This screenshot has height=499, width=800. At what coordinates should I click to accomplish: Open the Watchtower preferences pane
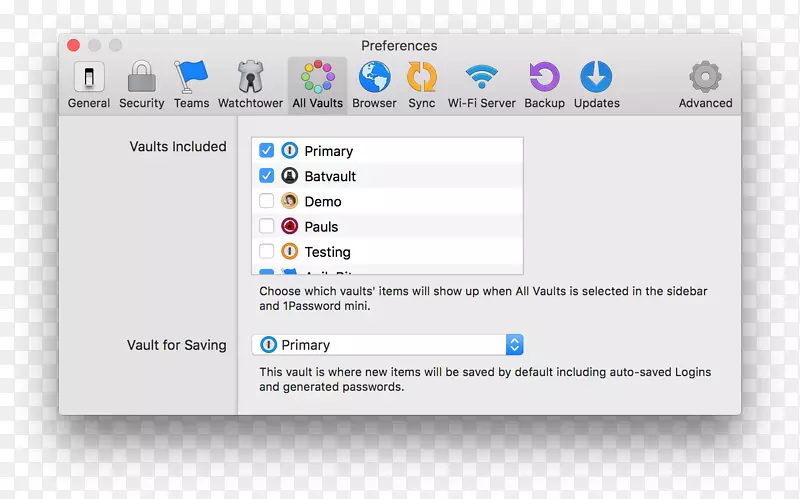(250, 85)
